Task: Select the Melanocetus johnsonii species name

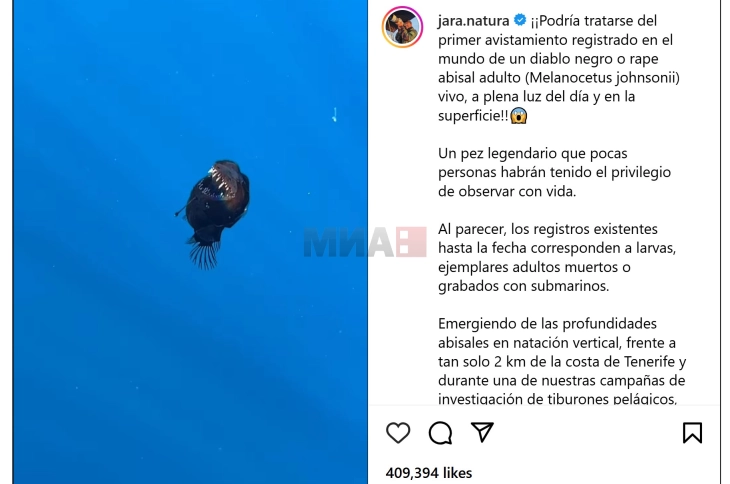Action: [602, 78]
